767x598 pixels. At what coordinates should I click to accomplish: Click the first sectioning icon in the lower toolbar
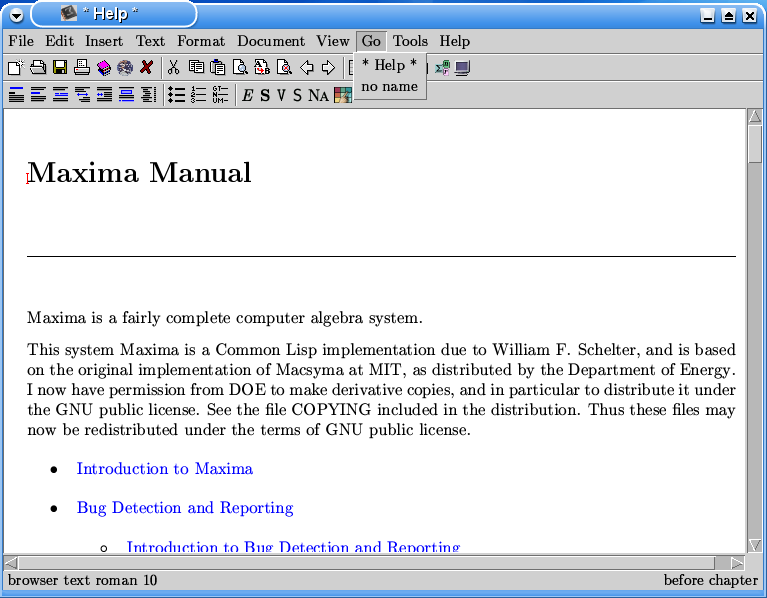(x=16, y=94)
